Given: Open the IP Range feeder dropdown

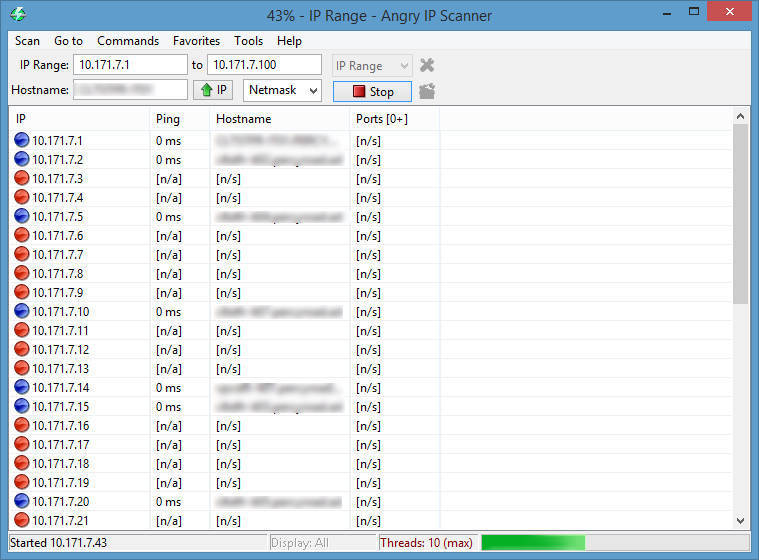Looking at the screenshot, I should (x=372, y=66).
